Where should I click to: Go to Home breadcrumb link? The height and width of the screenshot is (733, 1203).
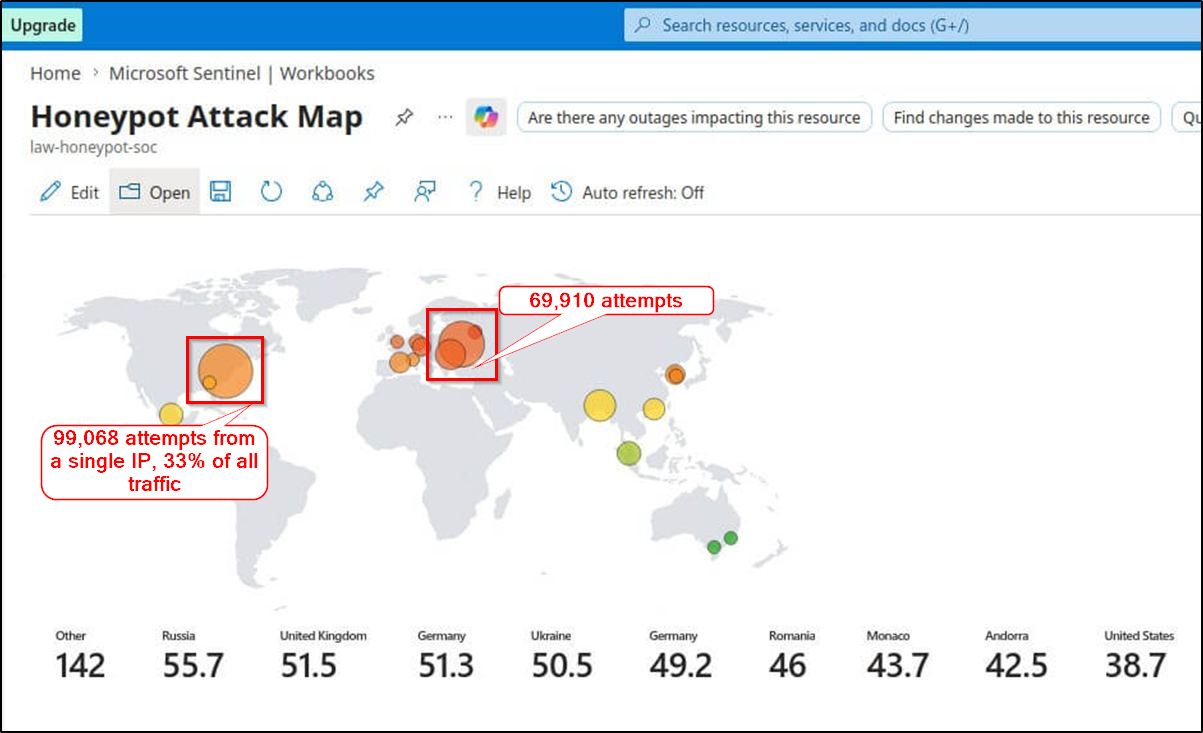coord(55,73)
